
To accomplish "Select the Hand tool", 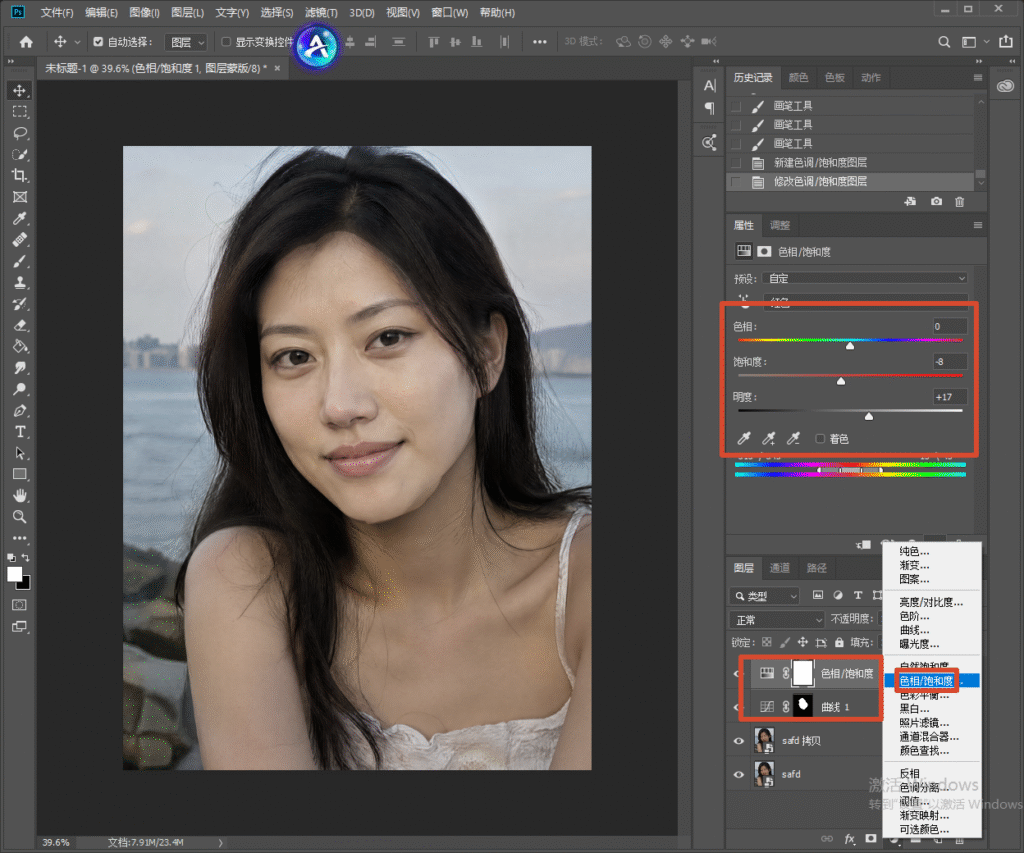I will pos(20,496).
